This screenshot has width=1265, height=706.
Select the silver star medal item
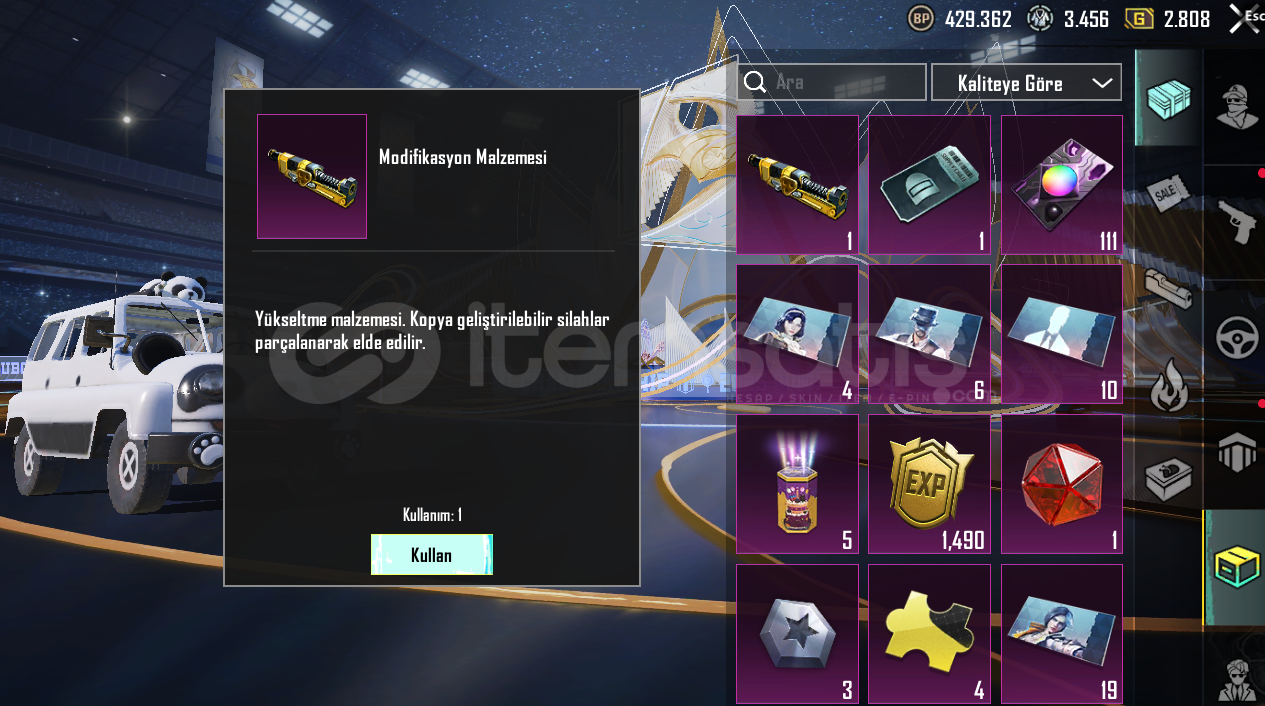point(797,634)
